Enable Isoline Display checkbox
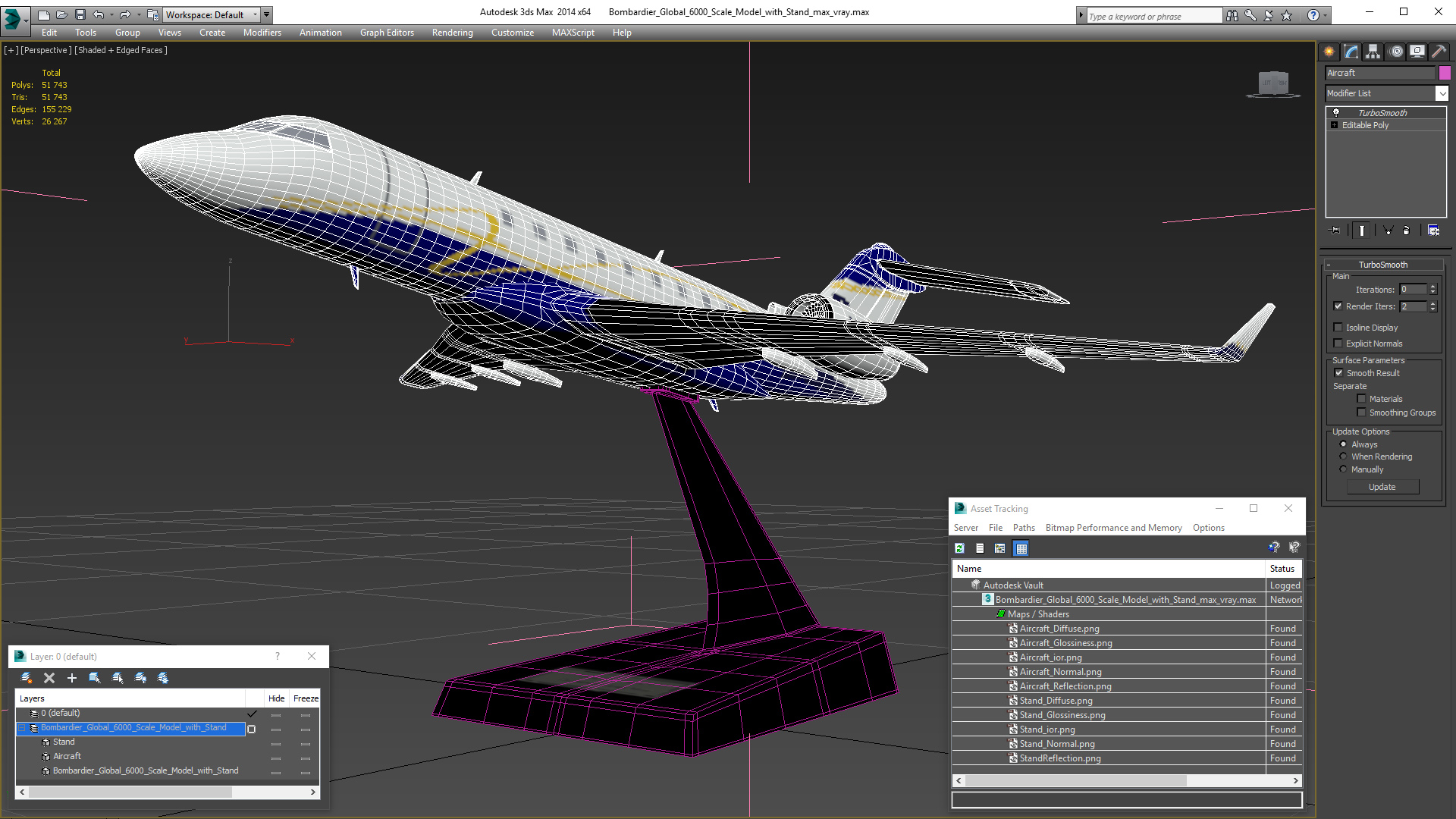1456x819 pixels. coord(1338,328)
